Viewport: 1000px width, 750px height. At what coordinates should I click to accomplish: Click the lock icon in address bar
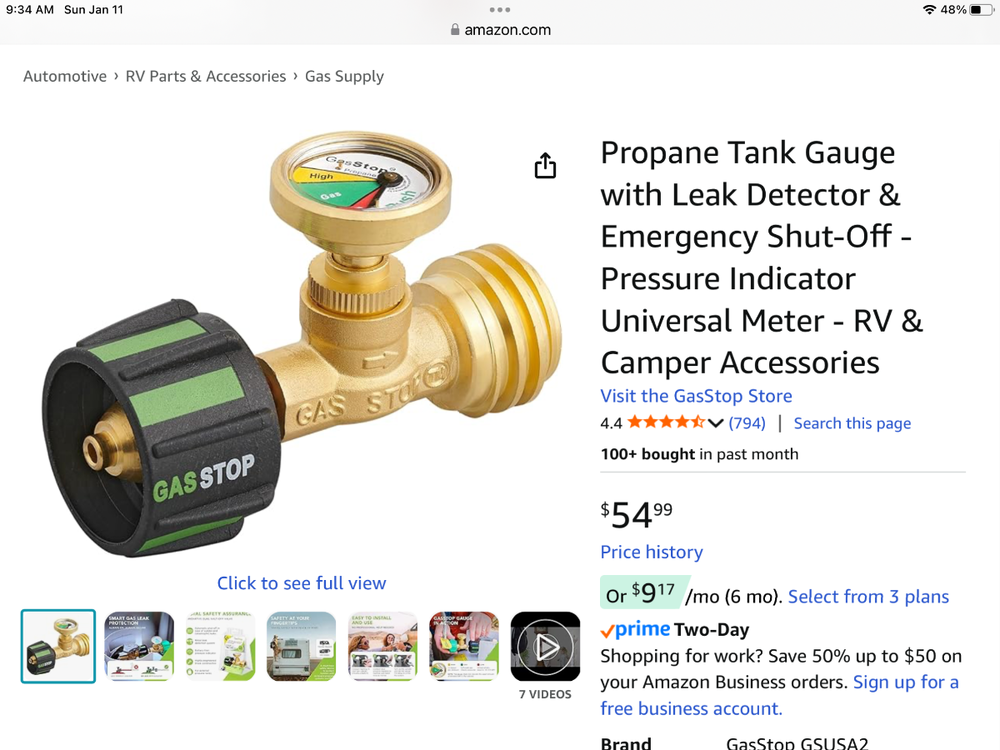coord(455,29)
